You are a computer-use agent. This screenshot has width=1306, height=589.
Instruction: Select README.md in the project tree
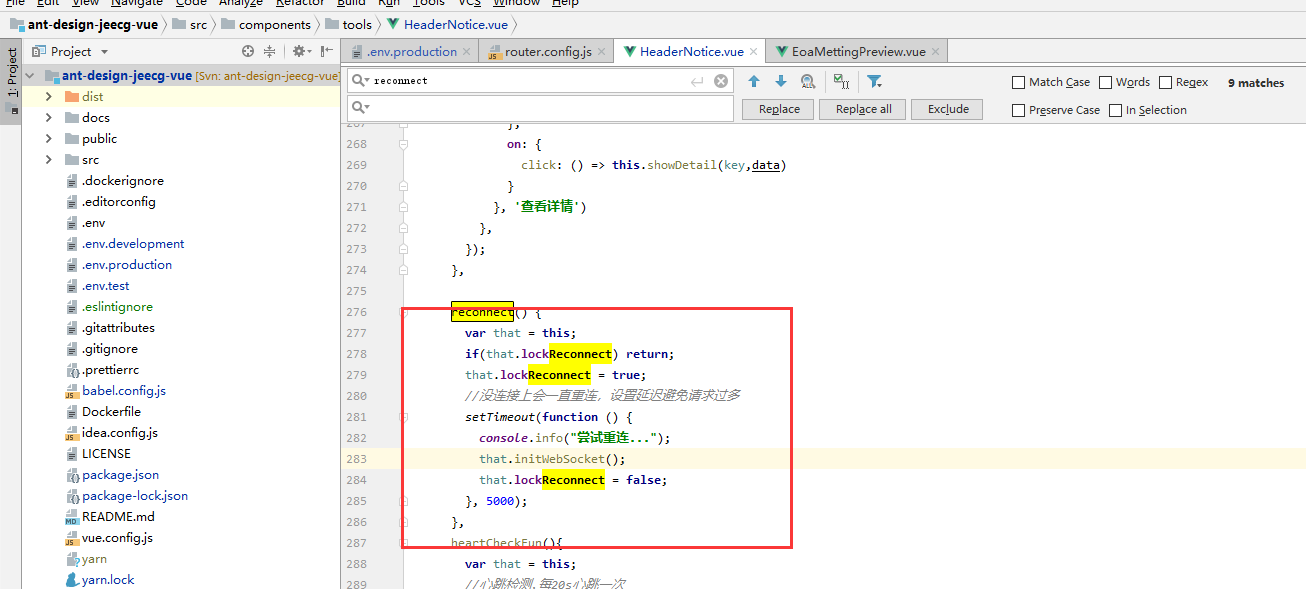tap(118, 517)
